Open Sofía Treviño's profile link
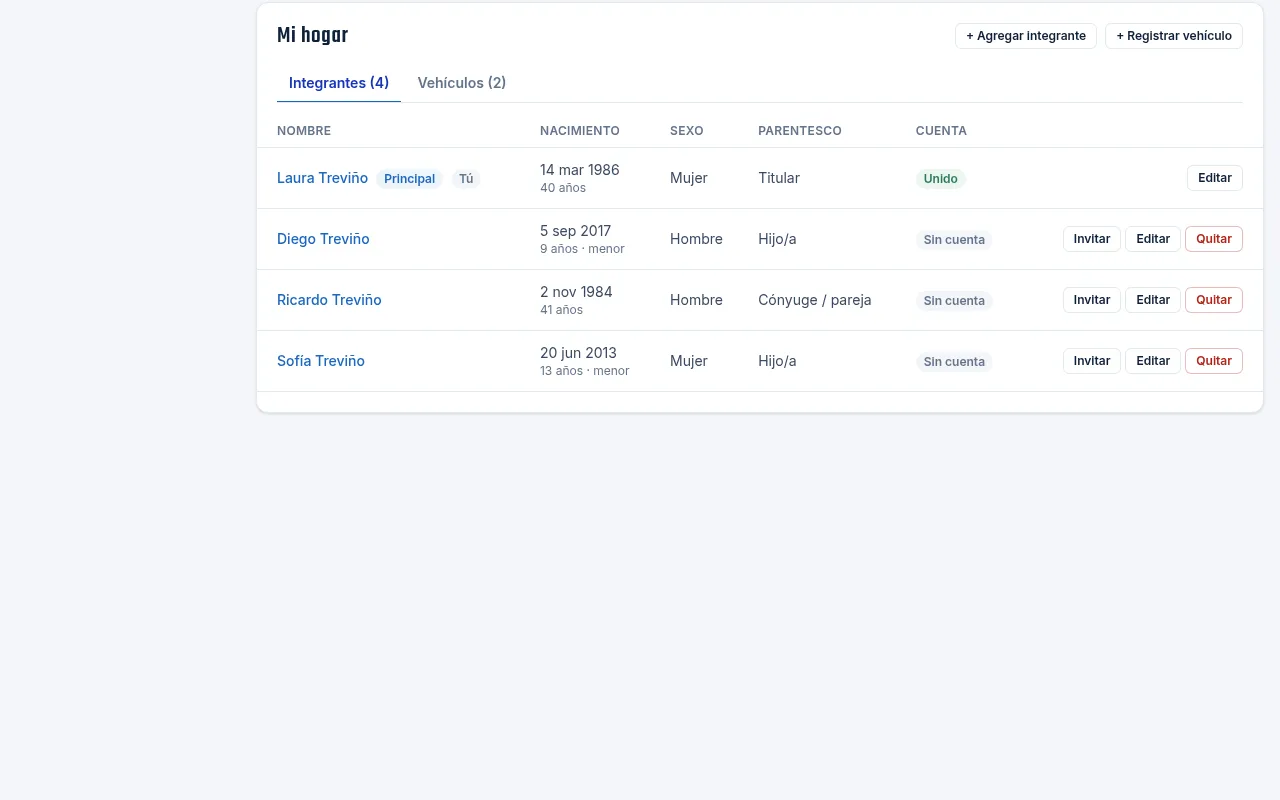 click(321, 361)
